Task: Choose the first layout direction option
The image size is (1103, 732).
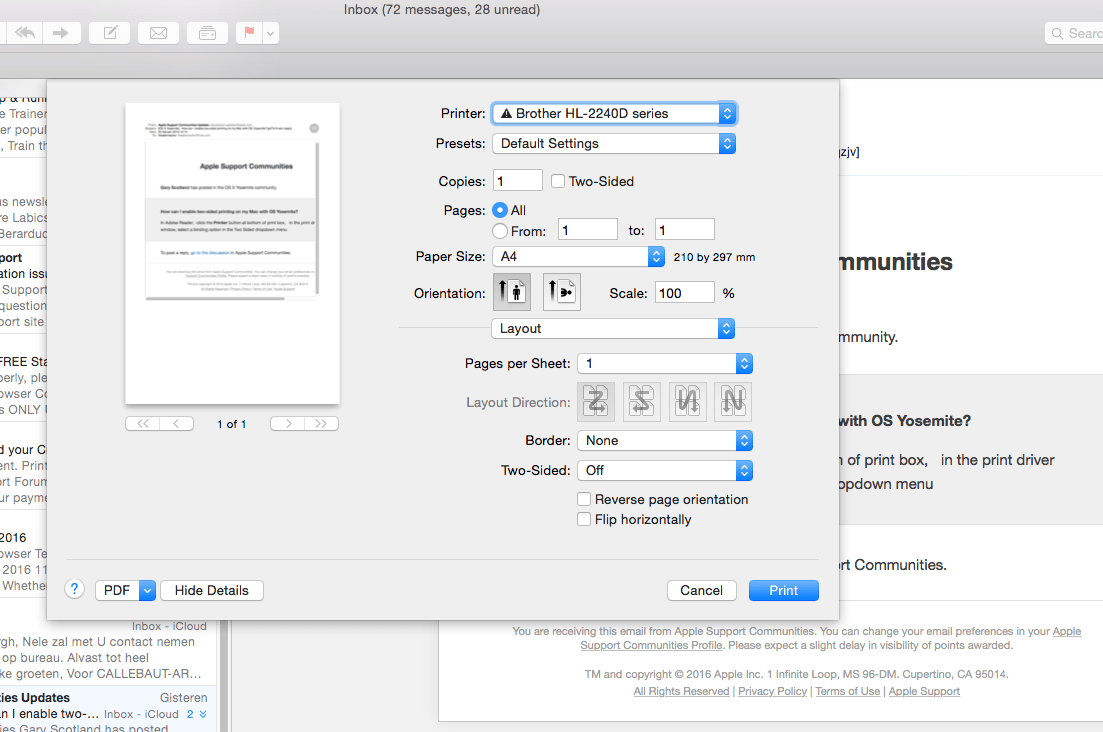Action: coord(596,401)
